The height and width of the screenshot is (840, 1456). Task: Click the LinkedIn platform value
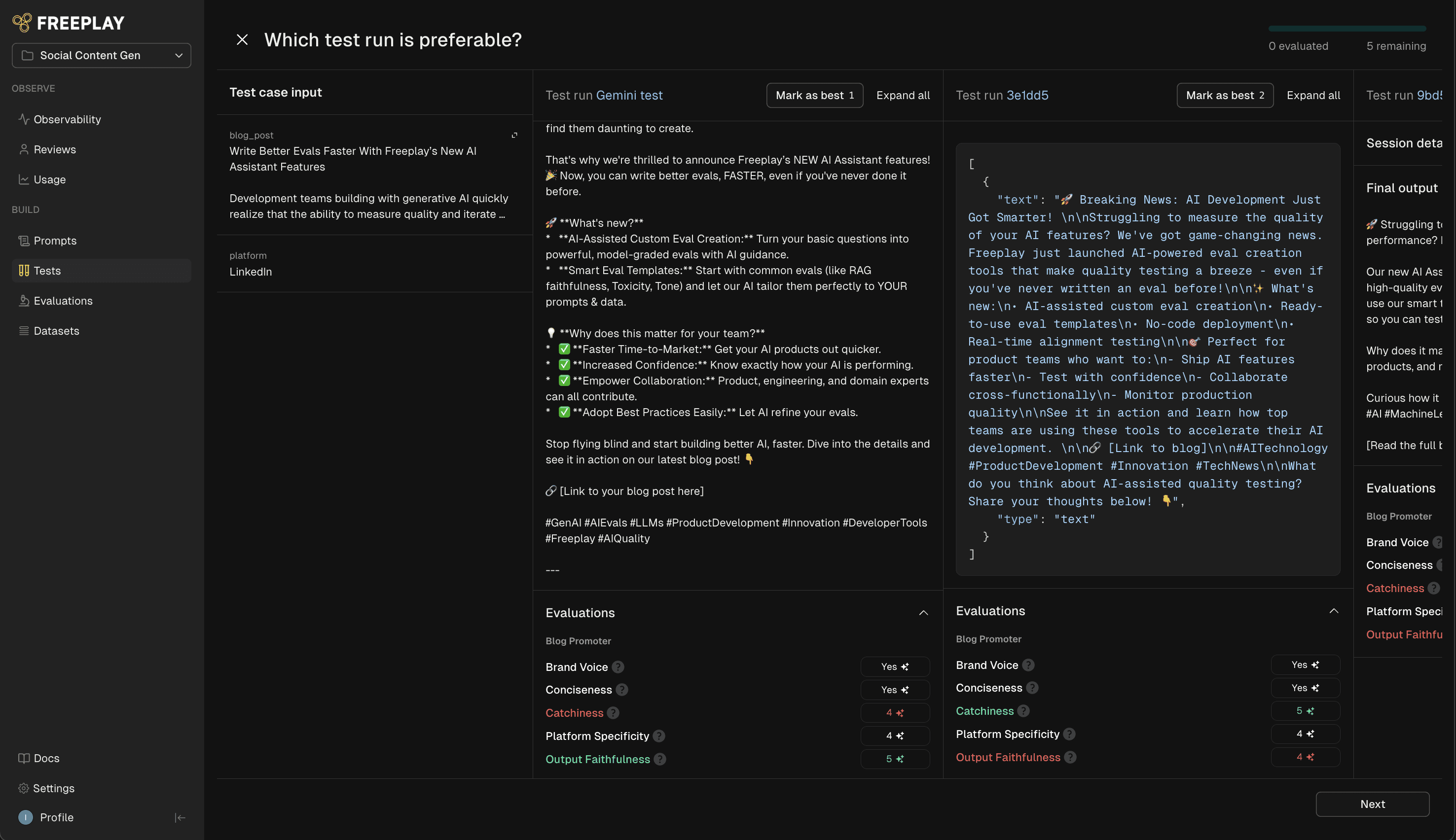(x=251, y=272)
